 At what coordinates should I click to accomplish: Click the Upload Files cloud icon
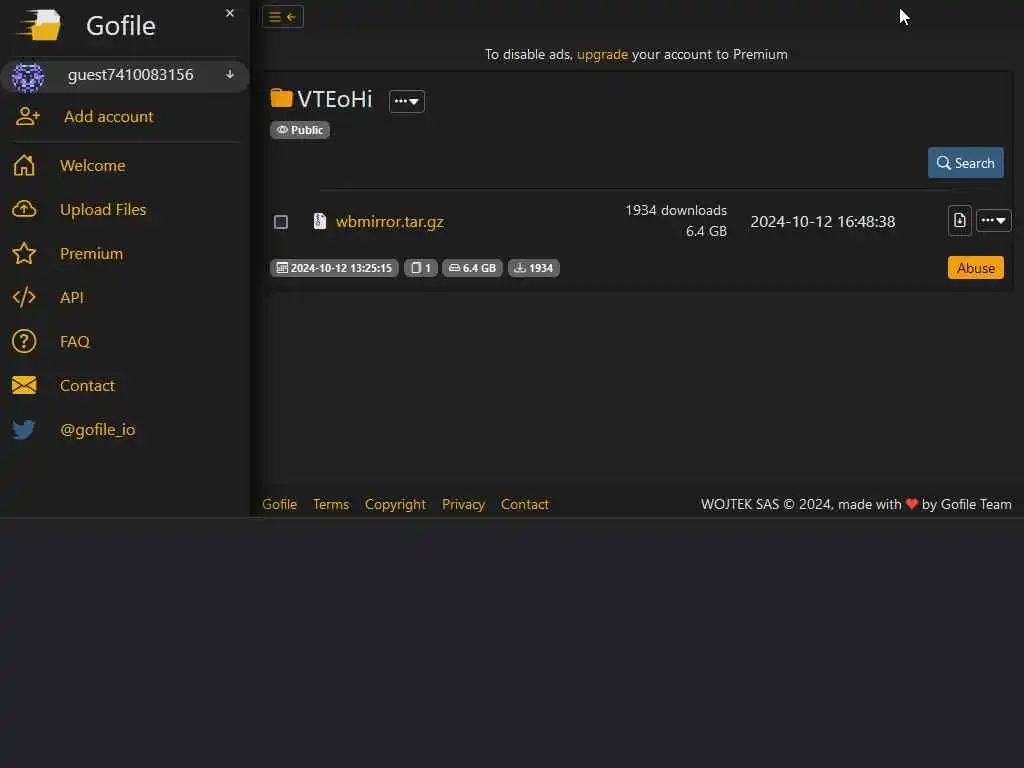pos(24,209)
